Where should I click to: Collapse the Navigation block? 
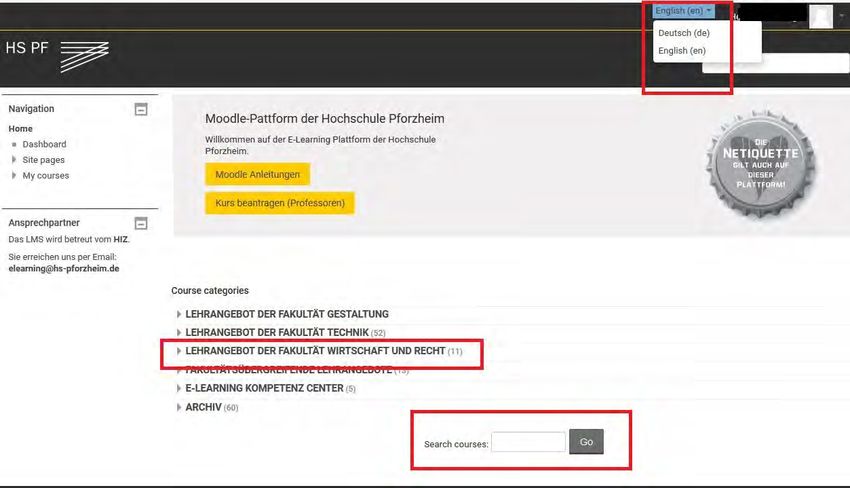[141, 110]
